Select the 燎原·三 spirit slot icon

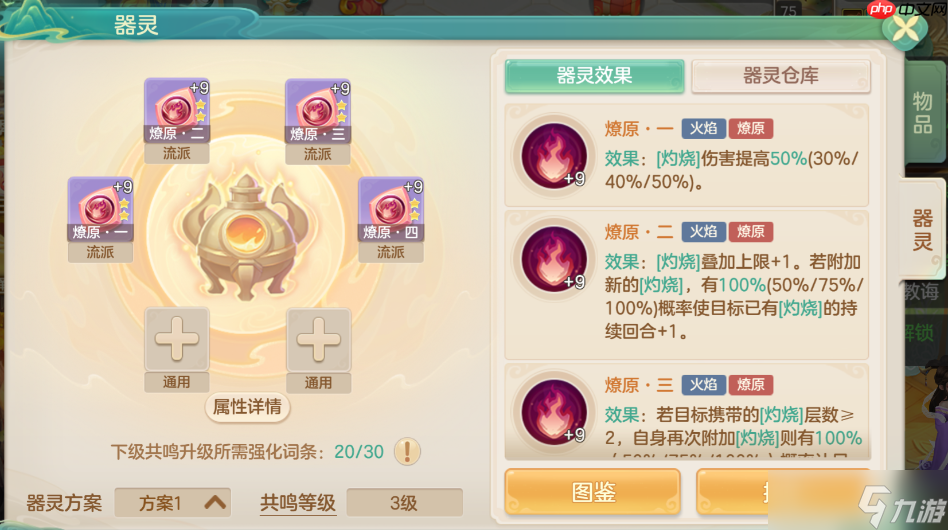tap(318, 111)
